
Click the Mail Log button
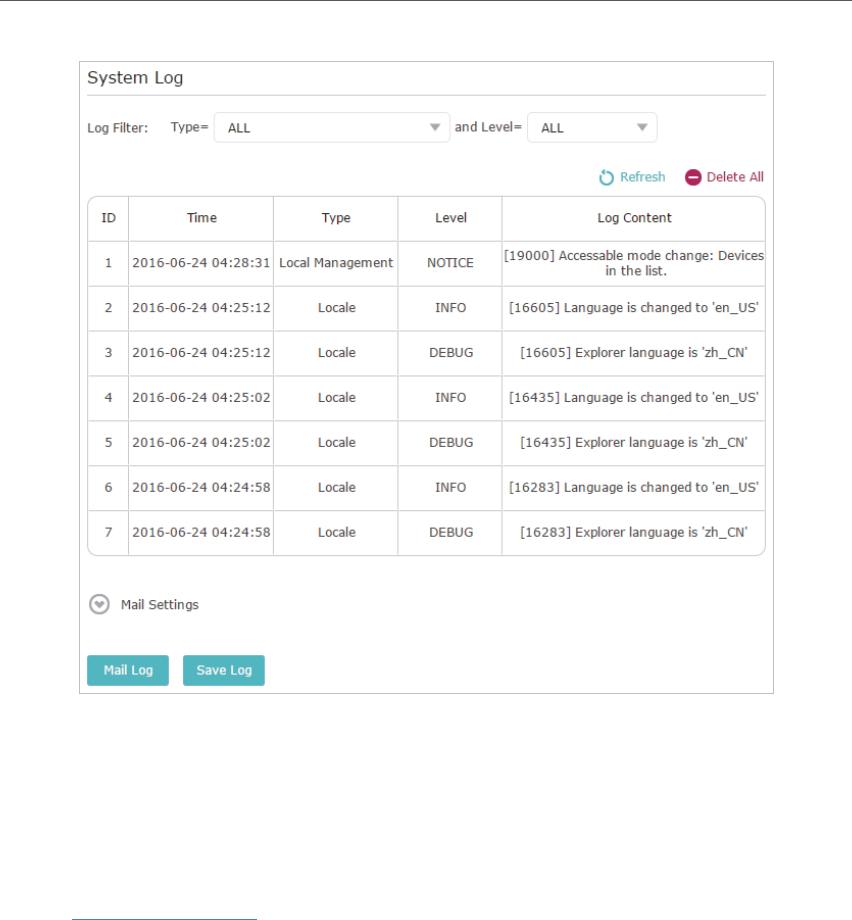coord(128,670)
